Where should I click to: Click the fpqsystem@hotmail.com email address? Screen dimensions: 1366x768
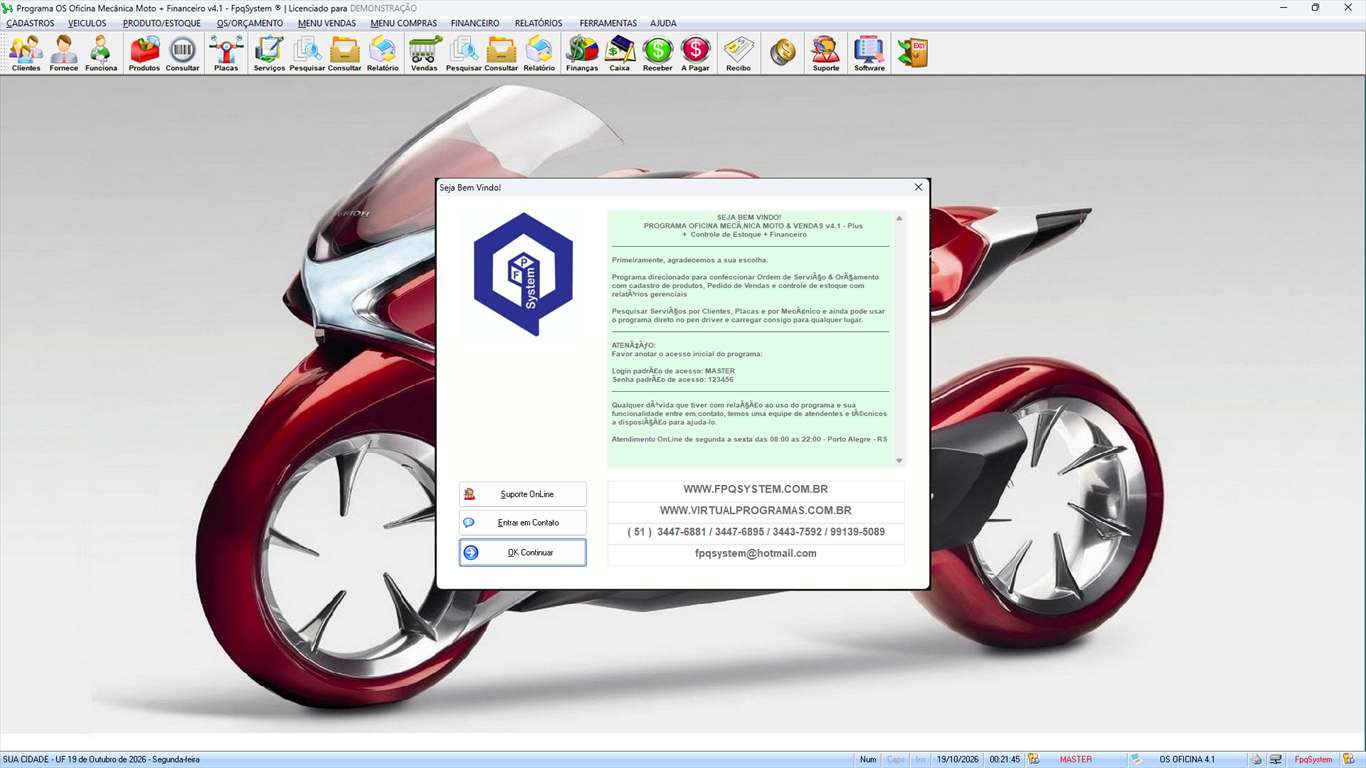[x=756, y=553]
